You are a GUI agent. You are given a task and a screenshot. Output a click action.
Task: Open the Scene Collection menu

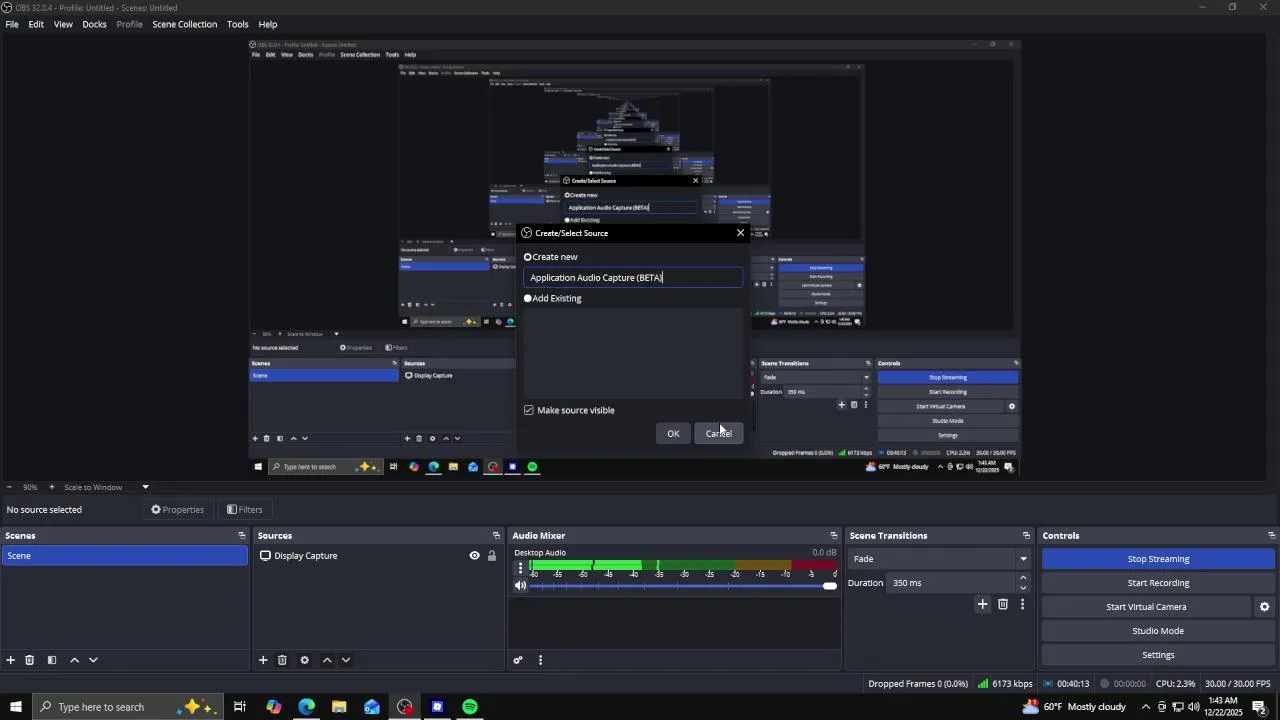pos(185,24)
